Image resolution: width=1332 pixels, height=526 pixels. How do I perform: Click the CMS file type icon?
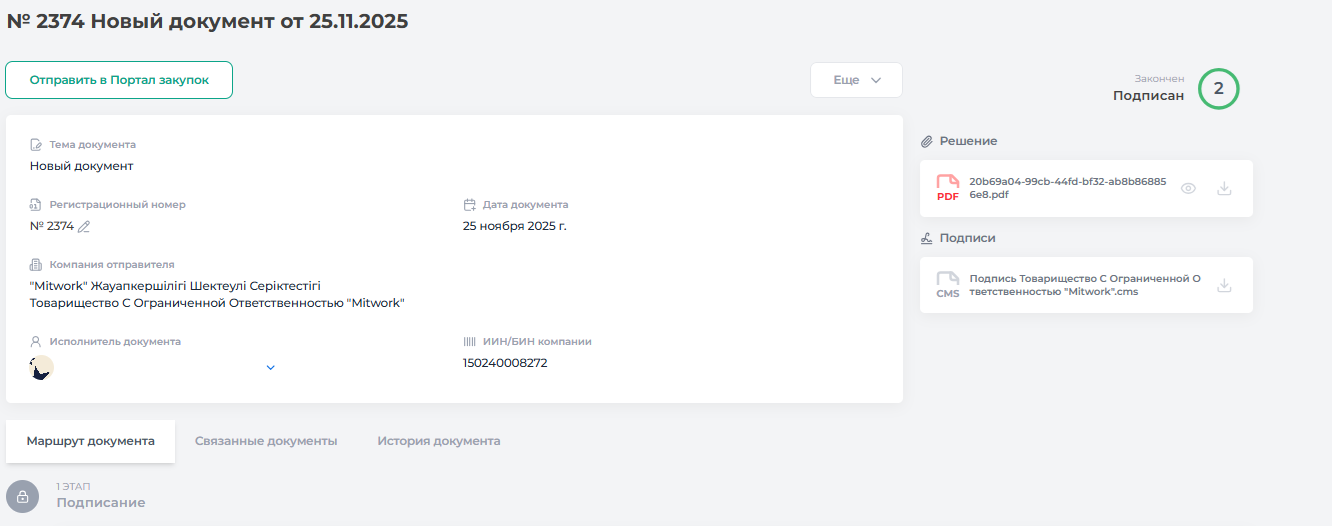click(947, 285)
